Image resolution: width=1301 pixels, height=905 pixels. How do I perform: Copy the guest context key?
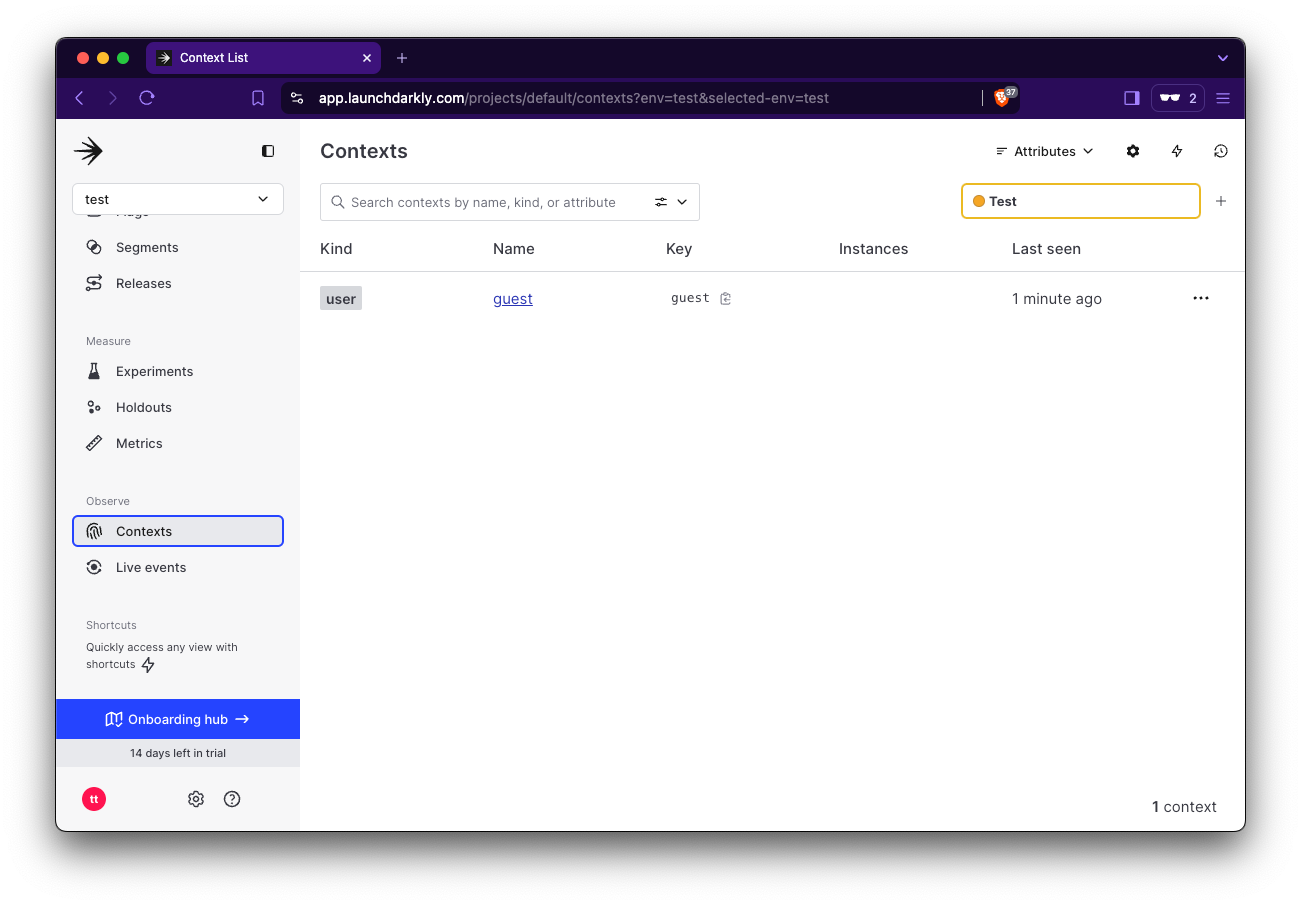[725, 298]
